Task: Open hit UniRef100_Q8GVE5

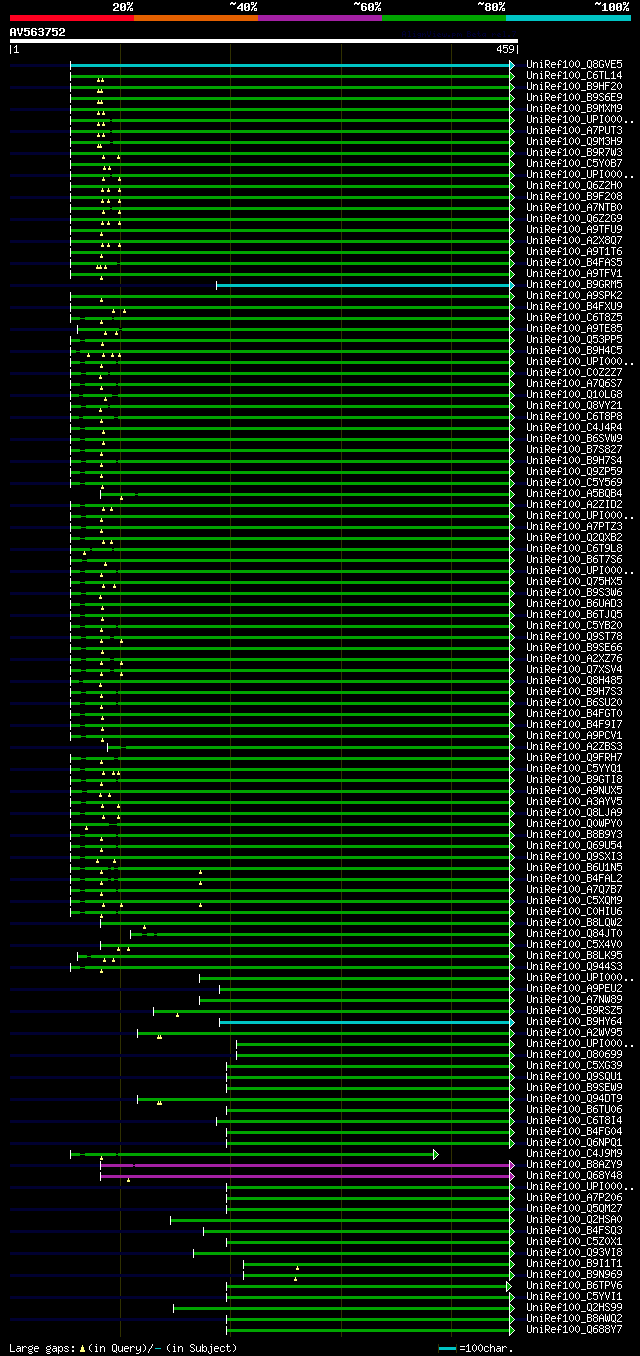Action: [574, 64]
